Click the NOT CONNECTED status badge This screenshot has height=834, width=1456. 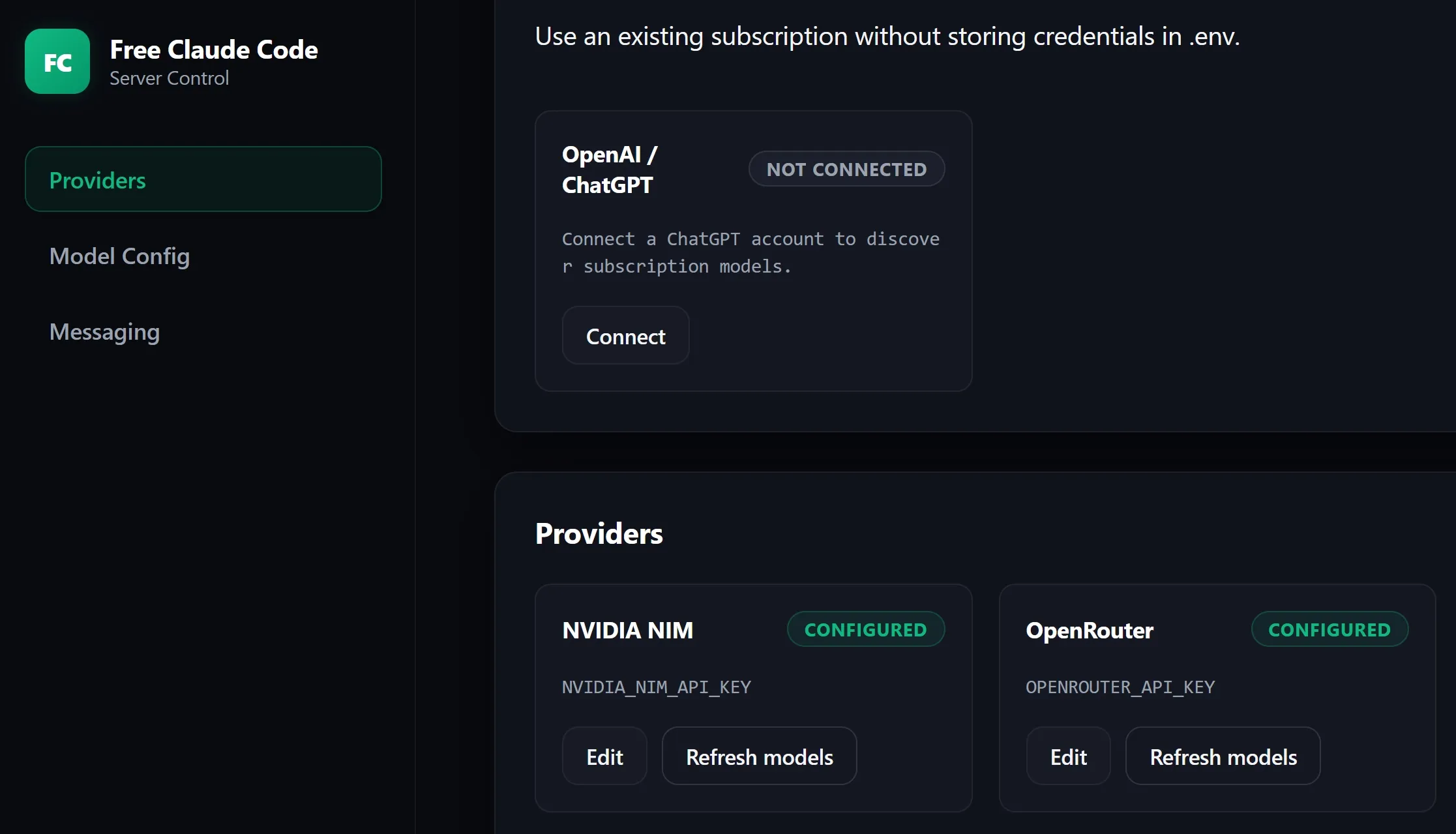846,169
